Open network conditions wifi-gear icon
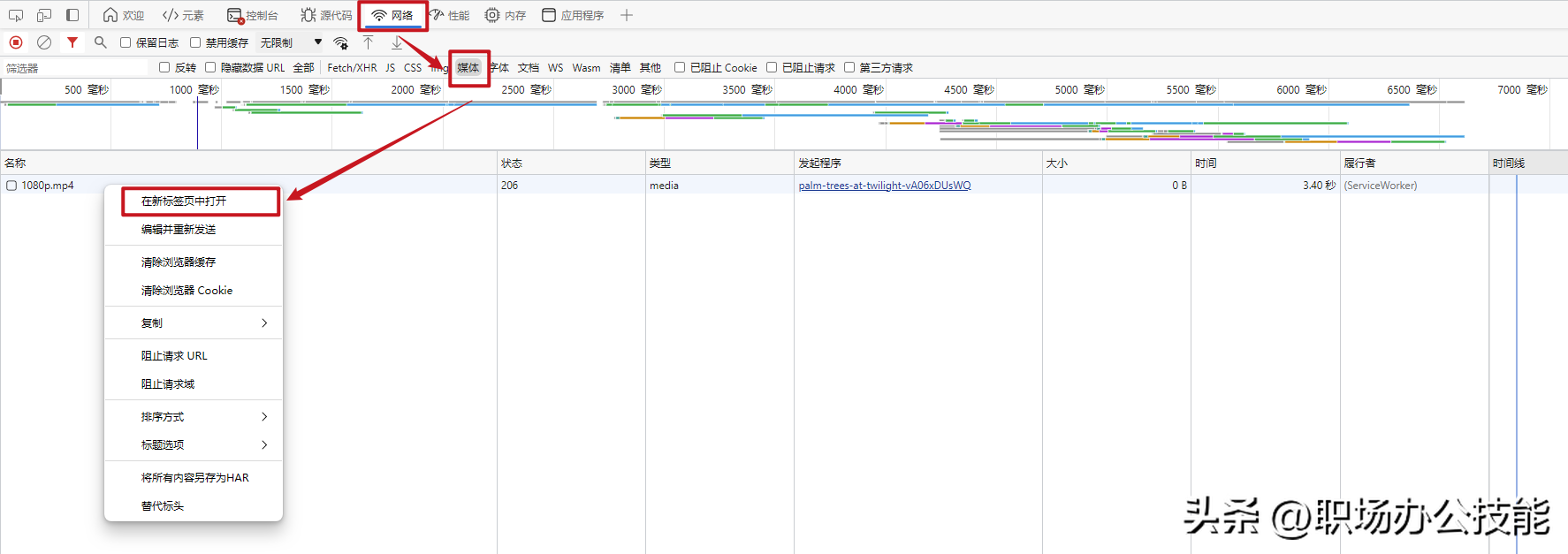 click(x=340, y=42)
